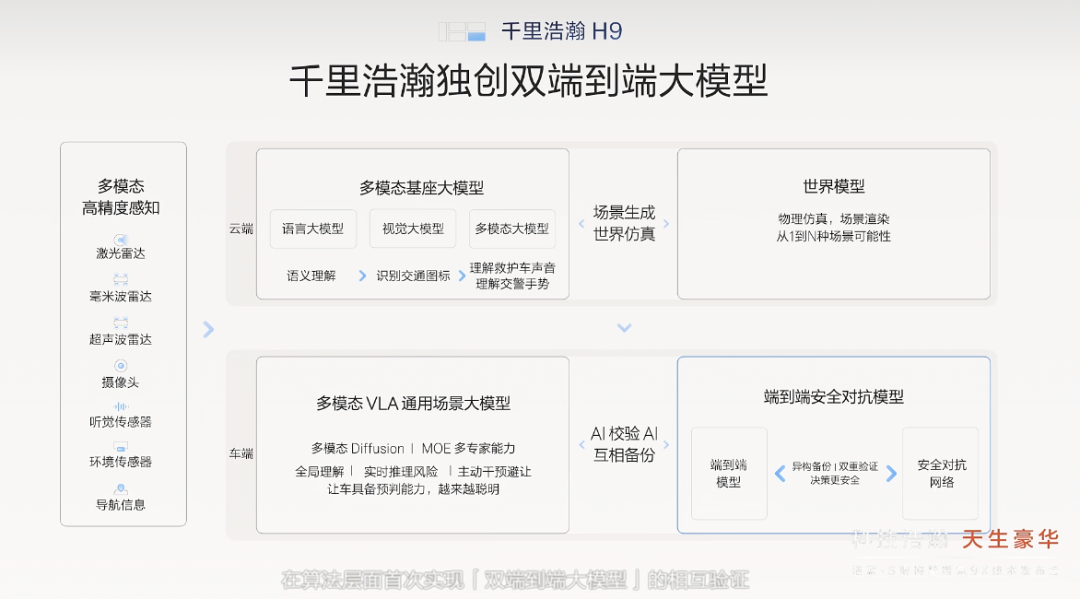Click the icon above 超声波雷达
This screenshot has height=599, width=1080.
click(x=121, y=322)
